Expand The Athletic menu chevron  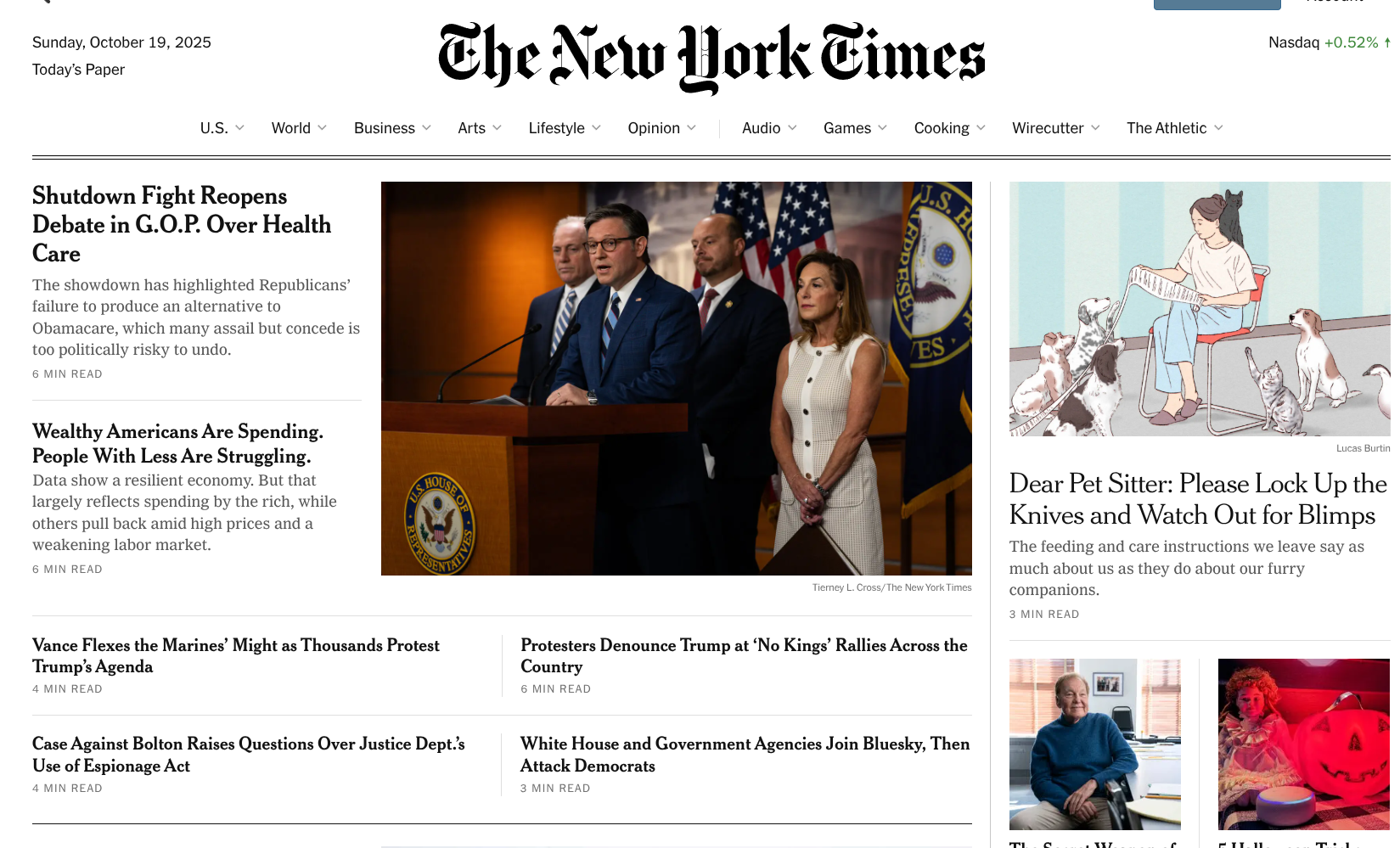[x=1218, y=128]
